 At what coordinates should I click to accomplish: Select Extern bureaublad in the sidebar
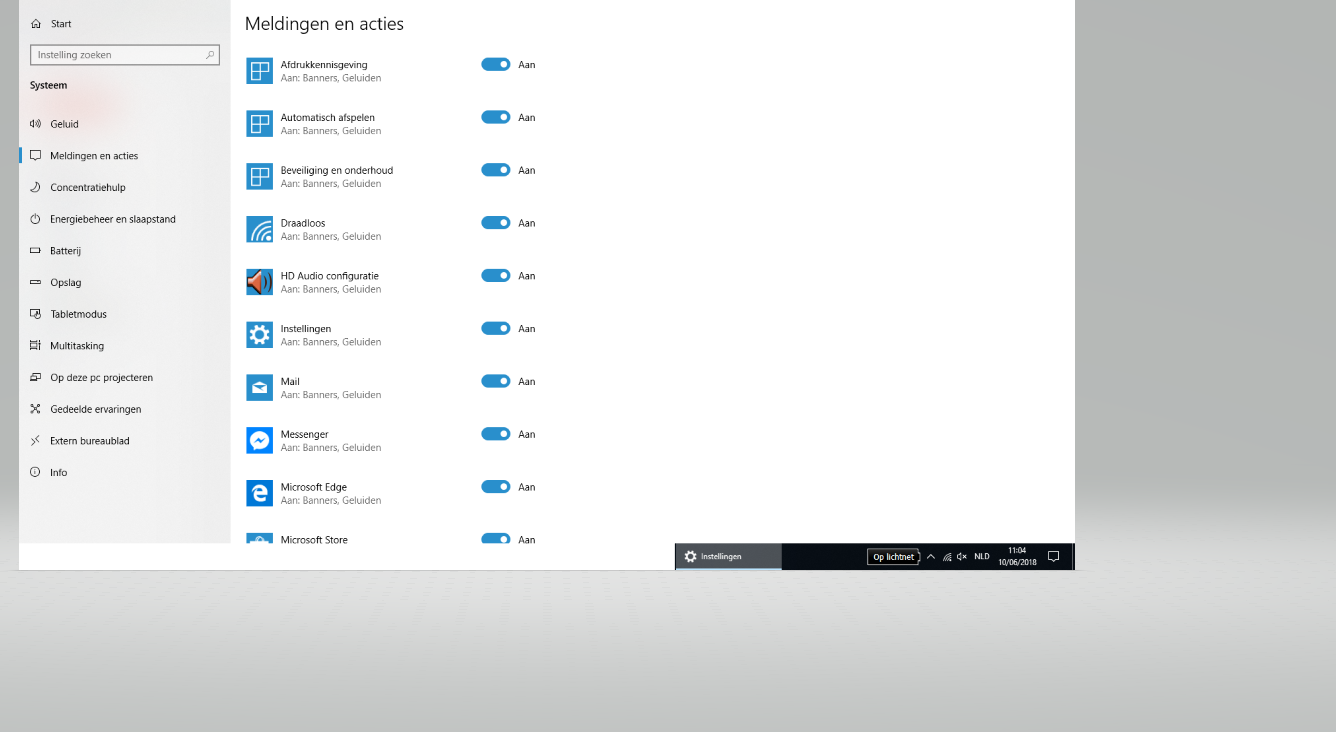coord(124,441)
